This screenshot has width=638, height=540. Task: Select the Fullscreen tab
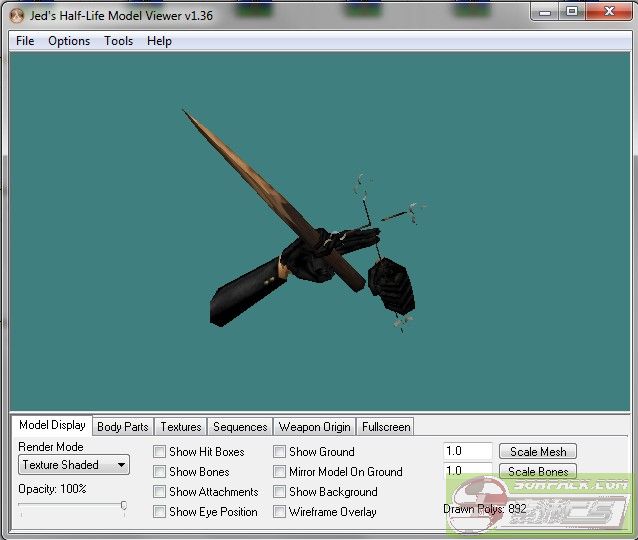(x=386, y=427)
